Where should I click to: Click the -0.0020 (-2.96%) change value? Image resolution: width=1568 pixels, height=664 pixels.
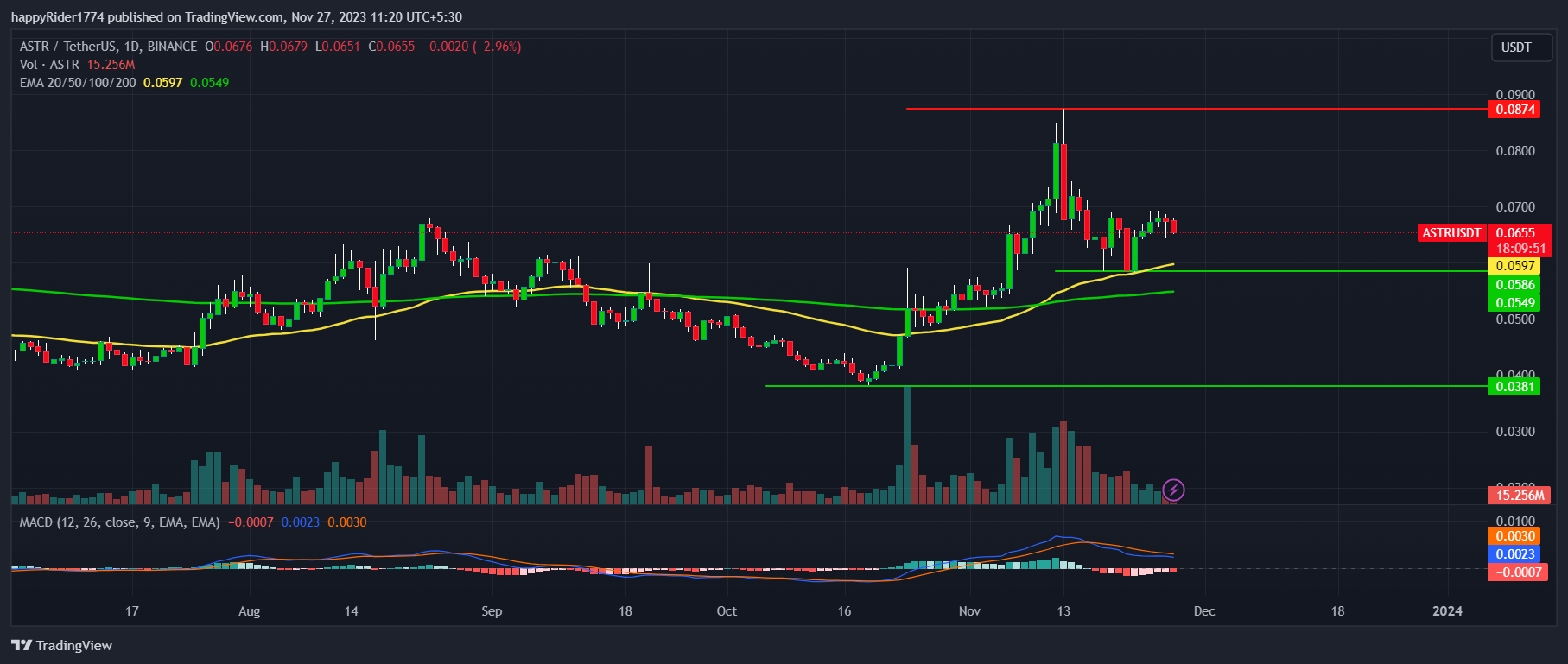[x=472, y=47]
